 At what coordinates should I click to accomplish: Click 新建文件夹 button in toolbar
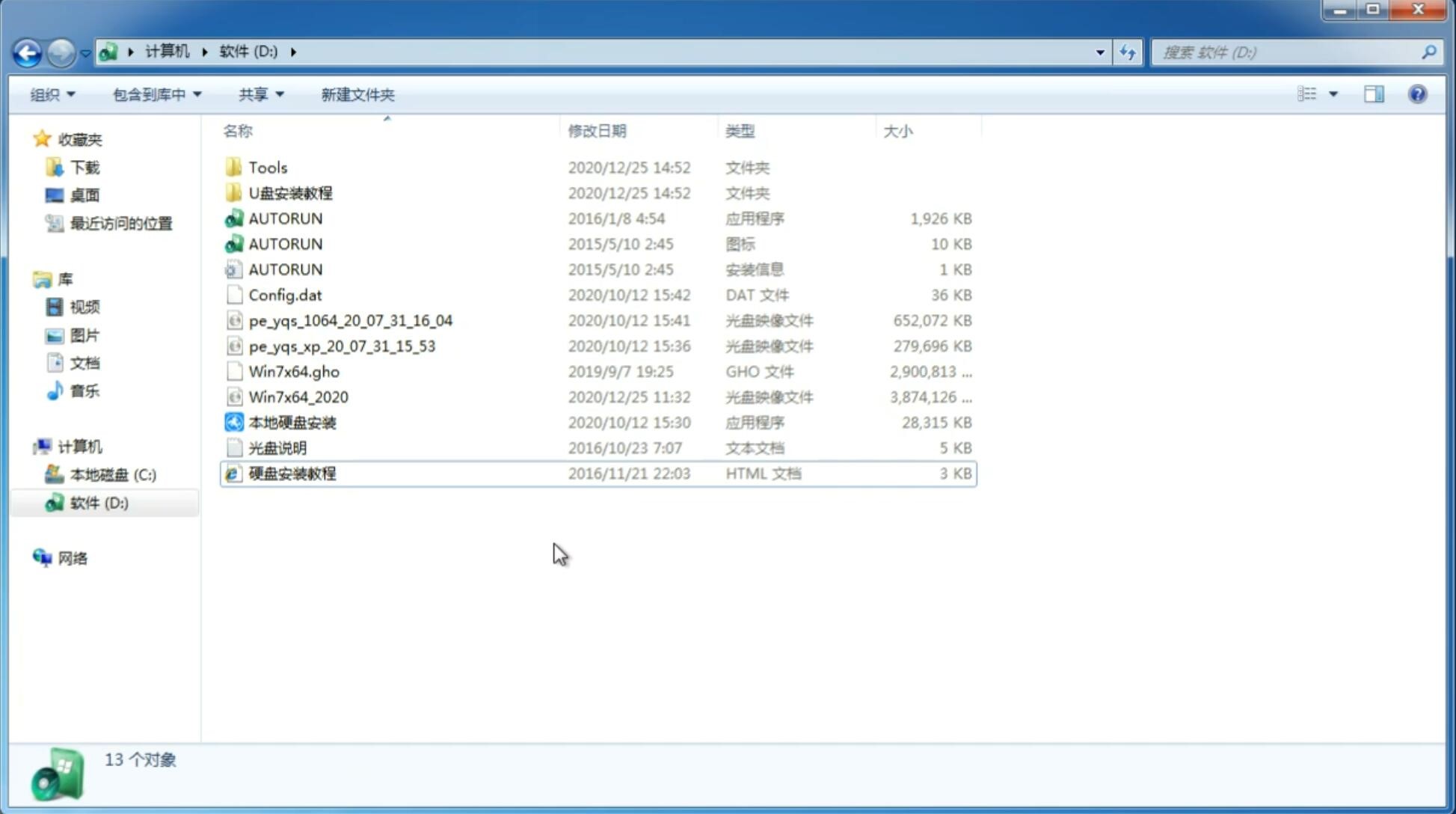pyautogui.click(x=358, y=94)
